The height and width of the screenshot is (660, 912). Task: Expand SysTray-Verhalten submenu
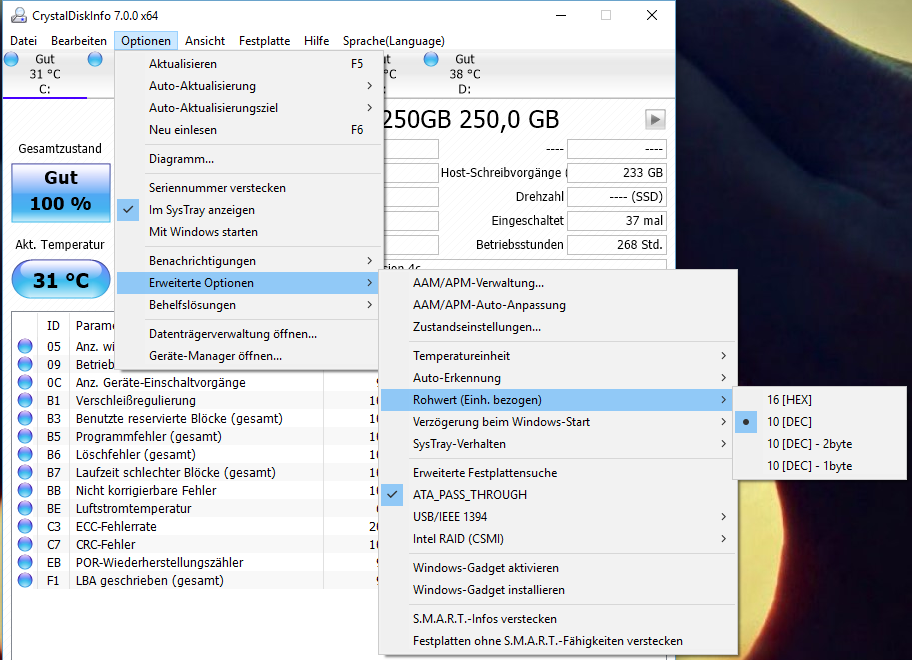558,444
